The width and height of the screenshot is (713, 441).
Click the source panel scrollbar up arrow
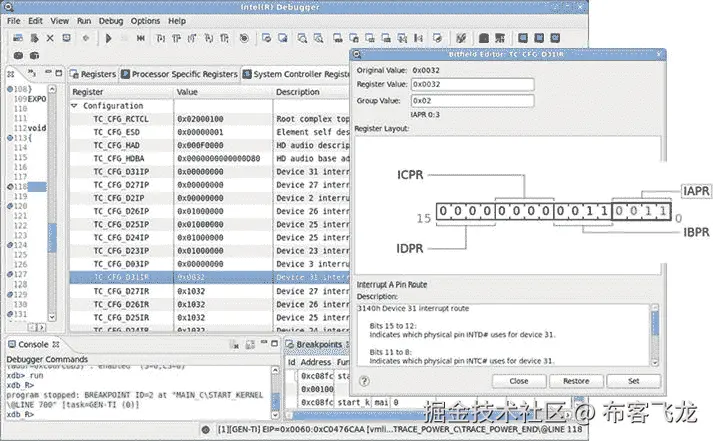point(52,89)
